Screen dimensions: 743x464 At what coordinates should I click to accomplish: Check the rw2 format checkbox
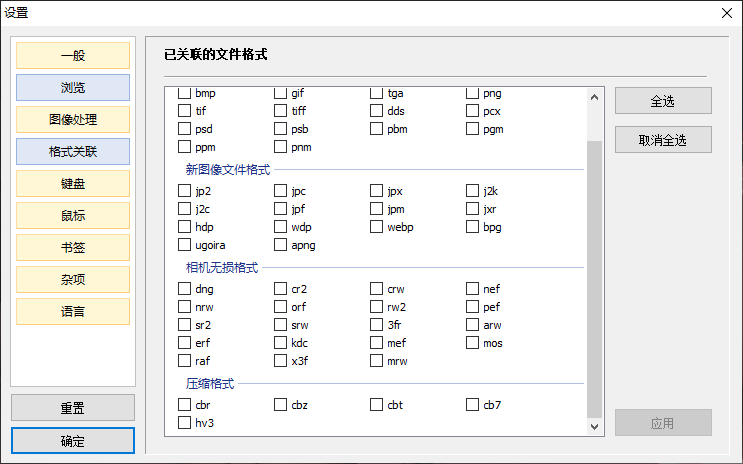click(x=376, y=307)
